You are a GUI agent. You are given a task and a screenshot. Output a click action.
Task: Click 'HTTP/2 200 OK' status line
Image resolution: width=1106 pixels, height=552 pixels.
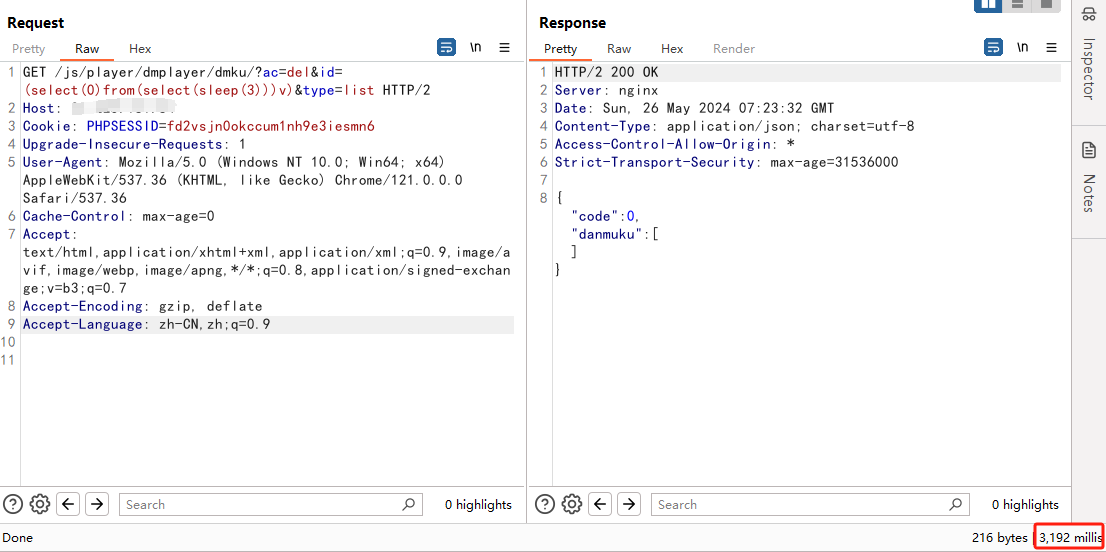pyautogui.click(x=607, y=72)
